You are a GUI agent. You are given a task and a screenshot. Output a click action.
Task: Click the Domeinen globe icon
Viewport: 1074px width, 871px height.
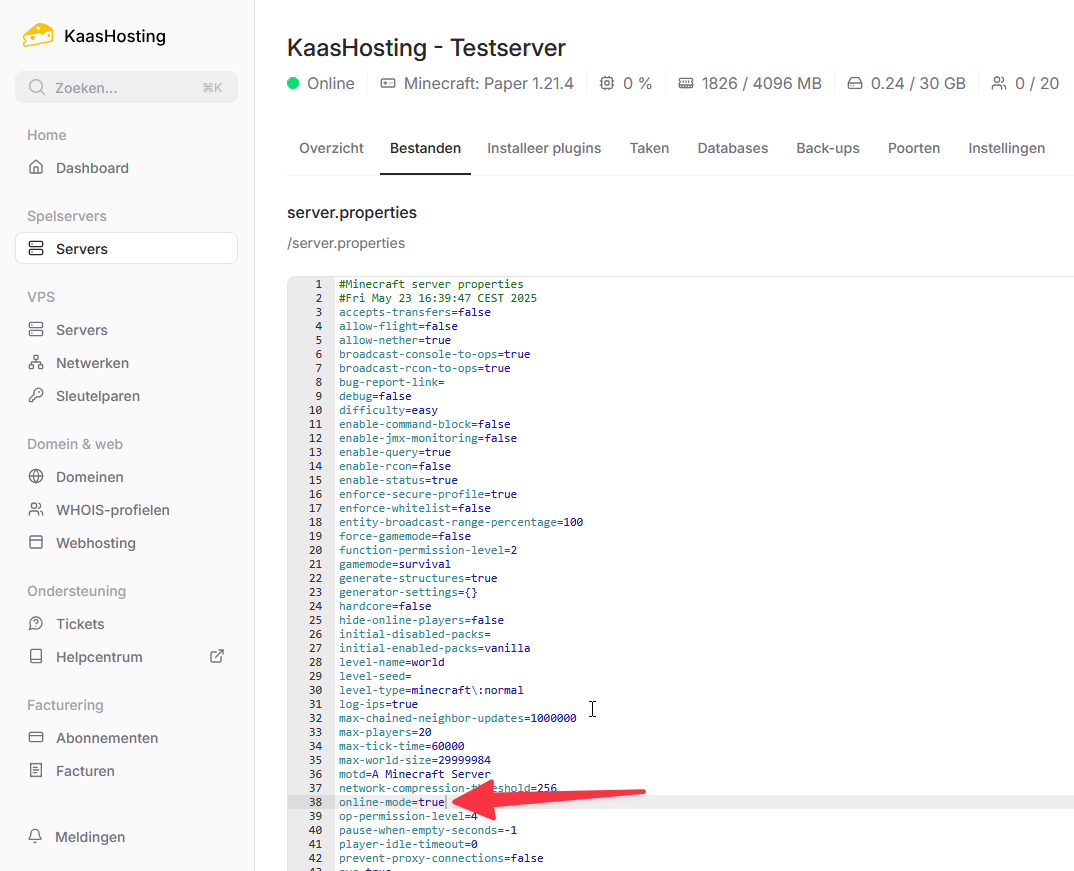pyautogui.click(x=37, y=477)
